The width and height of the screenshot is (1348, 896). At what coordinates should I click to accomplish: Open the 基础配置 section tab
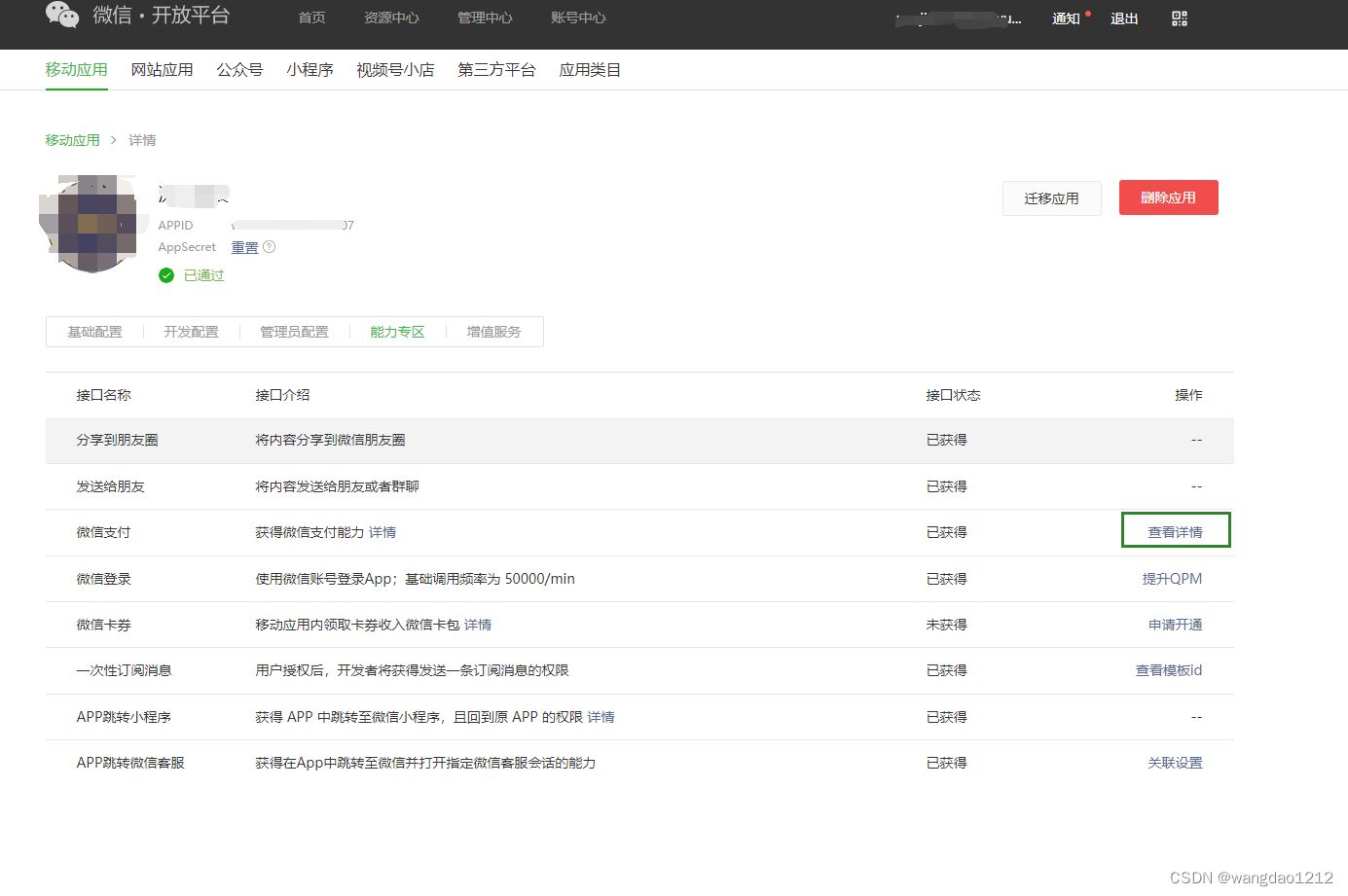click(95, 332)
